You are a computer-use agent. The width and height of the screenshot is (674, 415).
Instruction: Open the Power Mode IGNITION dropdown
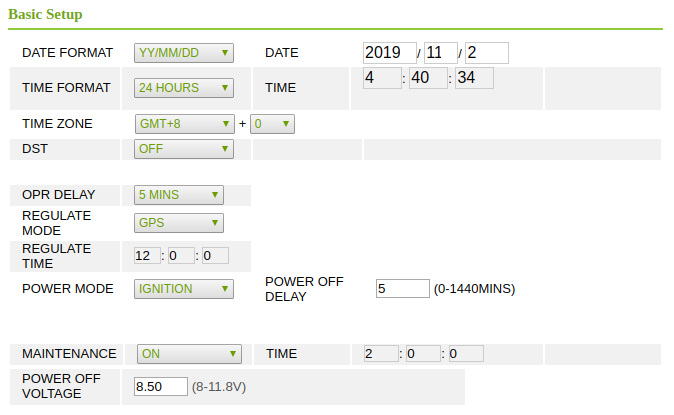[184, 289]
